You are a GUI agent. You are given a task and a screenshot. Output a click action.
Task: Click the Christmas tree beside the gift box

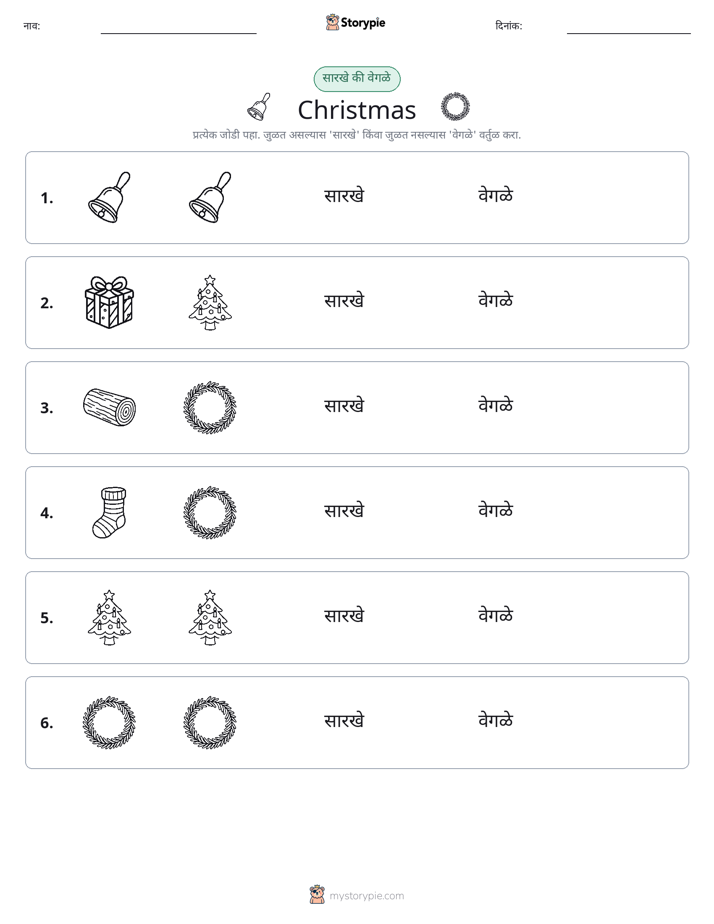click(x=210, y=302)
